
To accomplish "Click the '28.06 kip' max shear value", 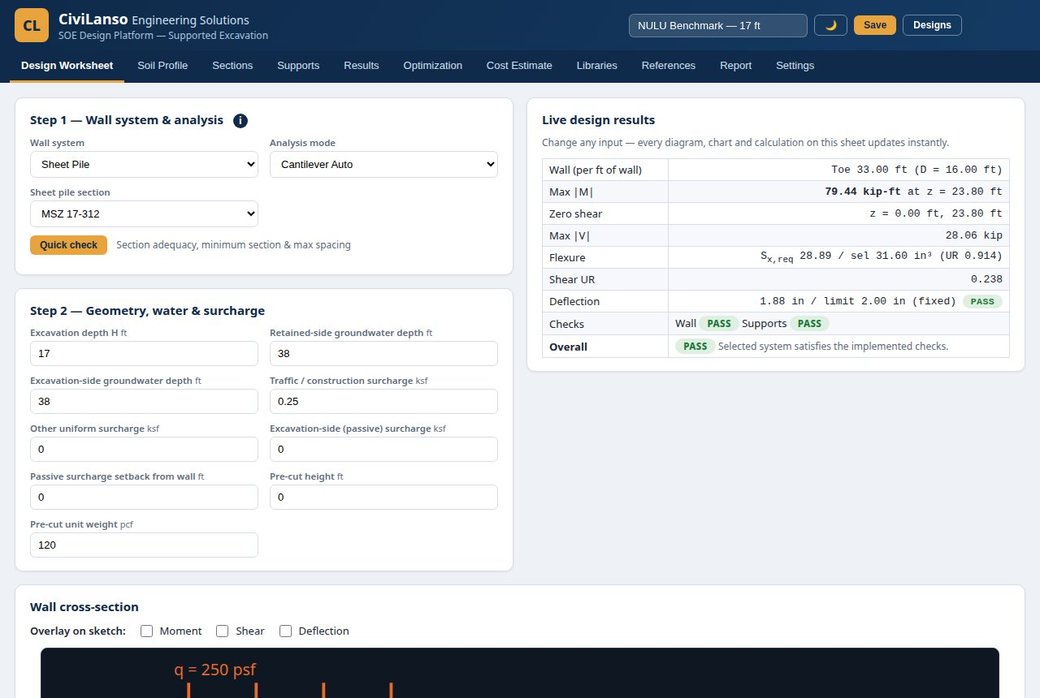I will pos(974,235).
